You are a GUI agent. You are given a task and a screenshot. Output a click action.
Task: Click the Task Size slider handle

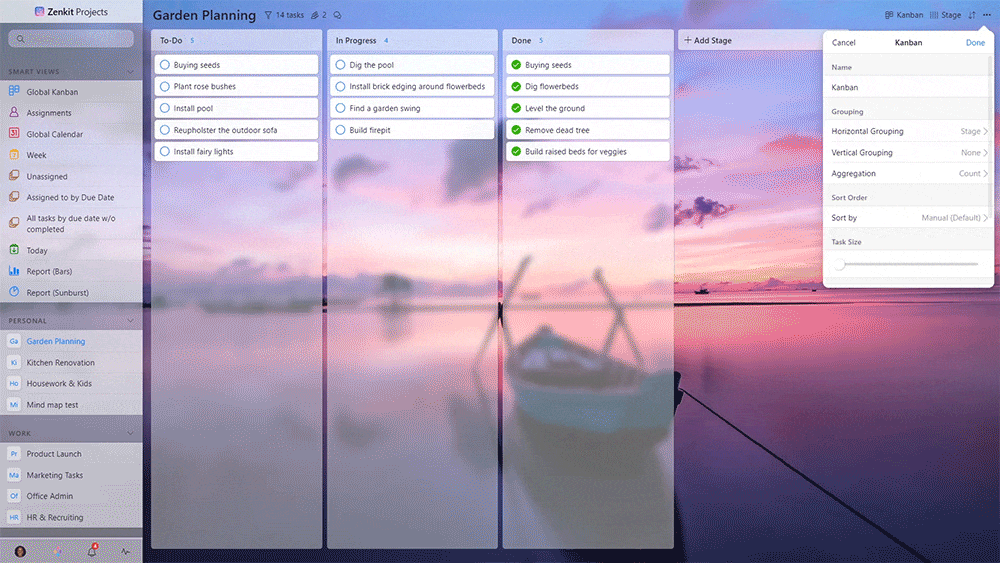pos(840,264)
